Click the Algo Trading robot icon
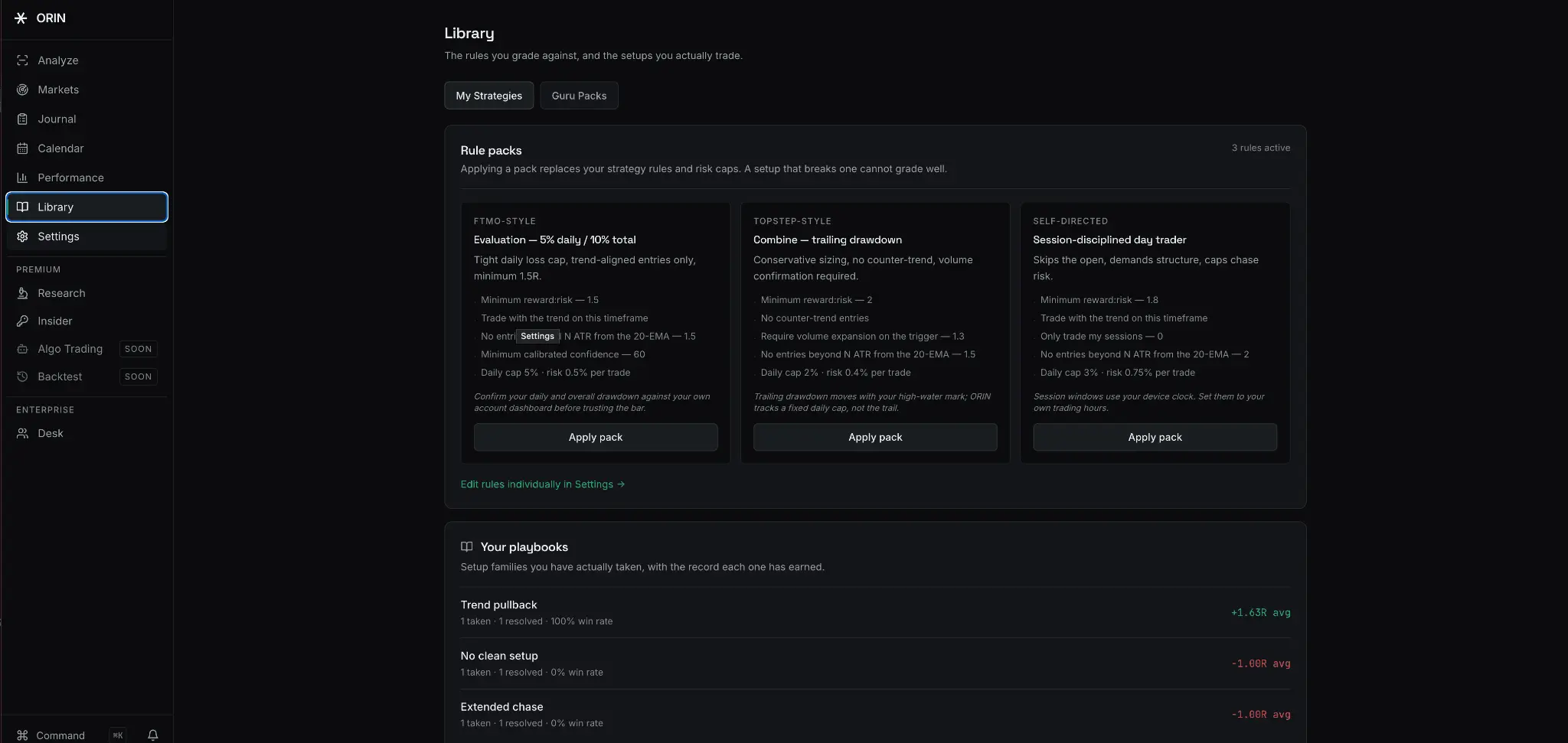The width and height of the screenshot is (1568, 743). click(x=22, y=349)
